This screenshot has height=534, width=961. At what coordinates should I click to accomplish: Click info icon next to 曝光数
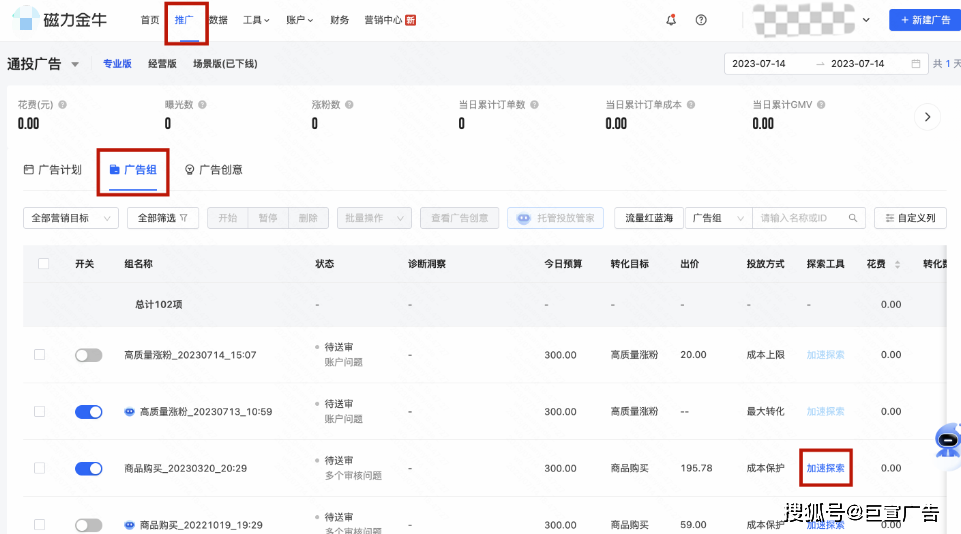pyautogui.click(x=202, y=105)
